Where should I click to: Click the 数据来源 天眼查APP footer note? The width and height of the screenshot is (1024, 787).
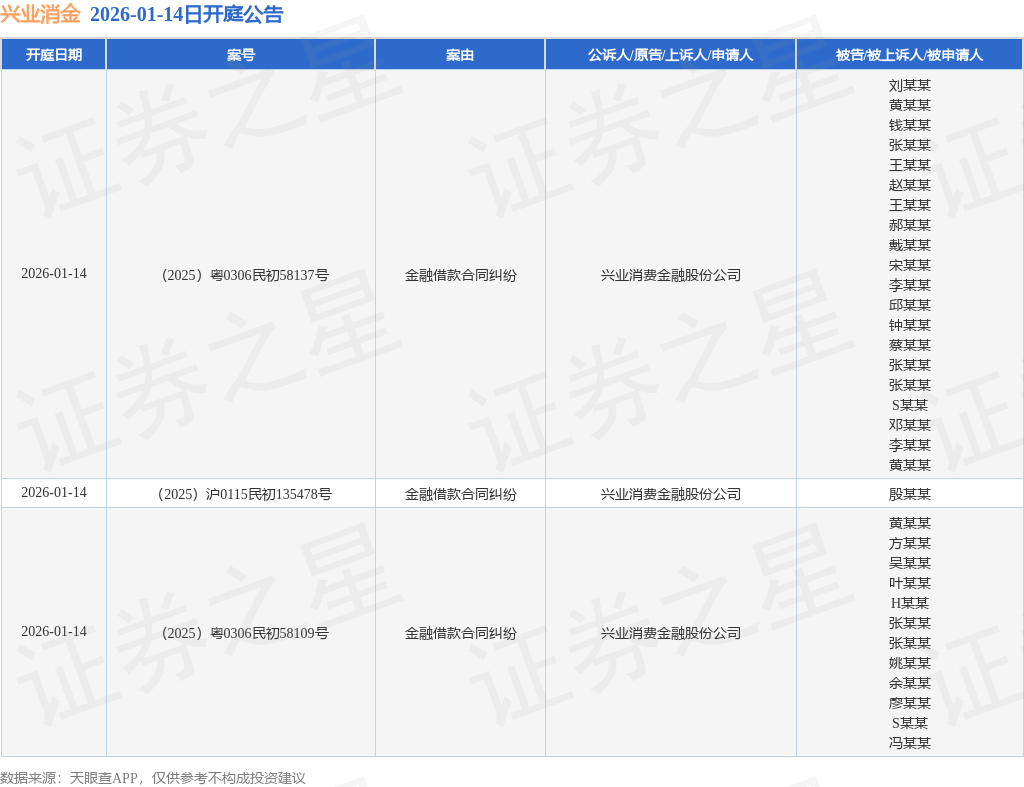click(153, 778)
